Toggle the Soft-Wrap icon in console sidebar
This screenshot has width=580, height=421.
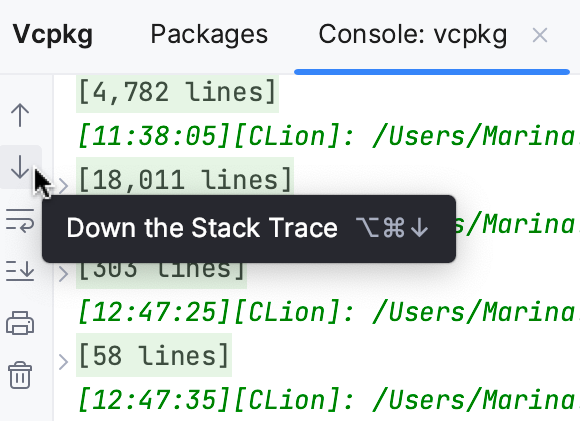click(20, 220)
